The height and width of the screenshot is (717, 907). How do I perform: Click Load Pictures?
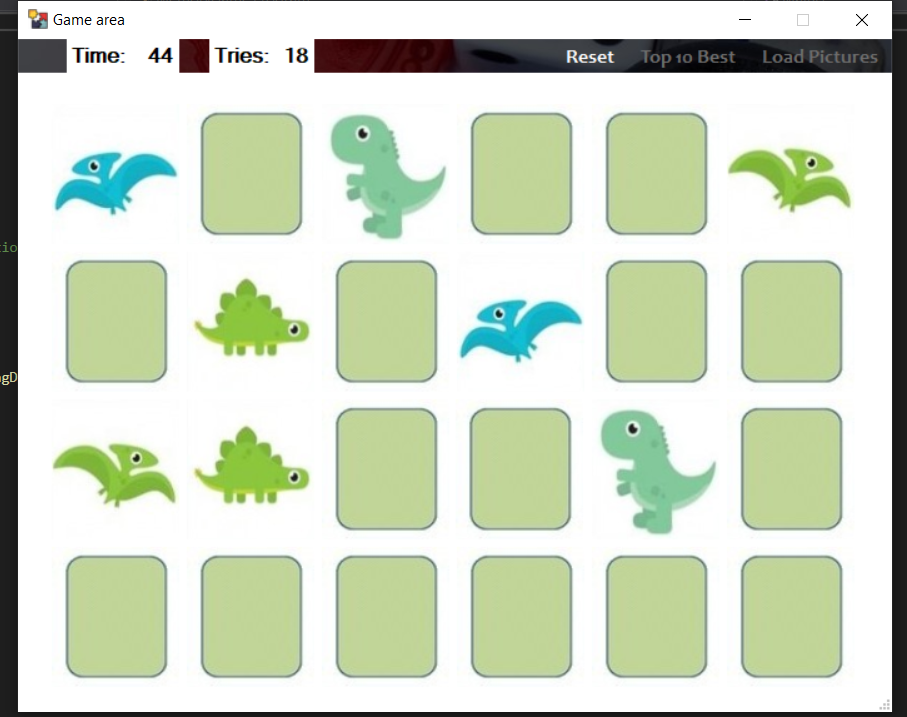[x=819, y=57]
